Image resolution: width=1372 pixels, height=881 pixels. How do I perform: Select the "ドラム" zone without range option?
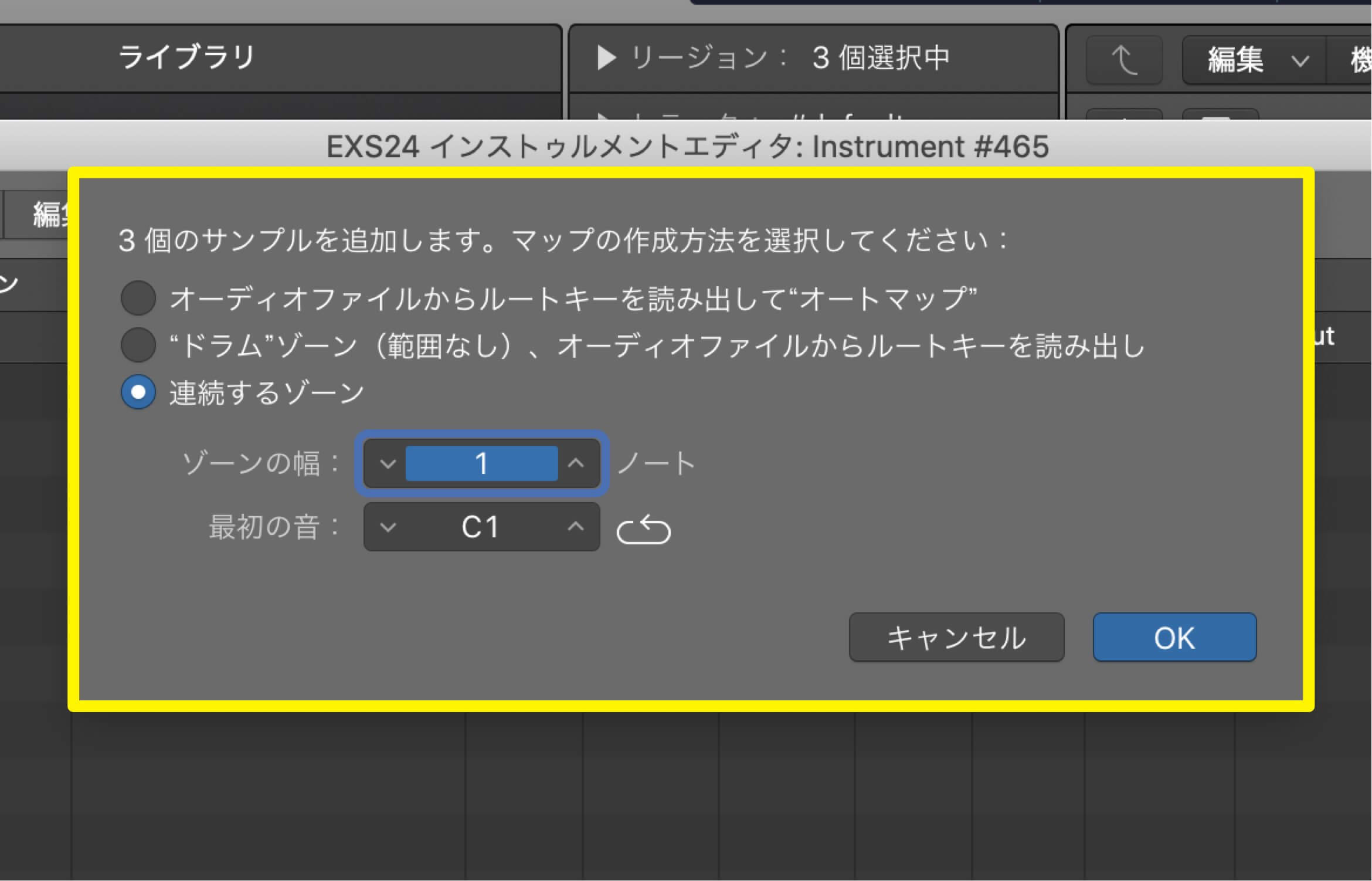coord(138,345)
